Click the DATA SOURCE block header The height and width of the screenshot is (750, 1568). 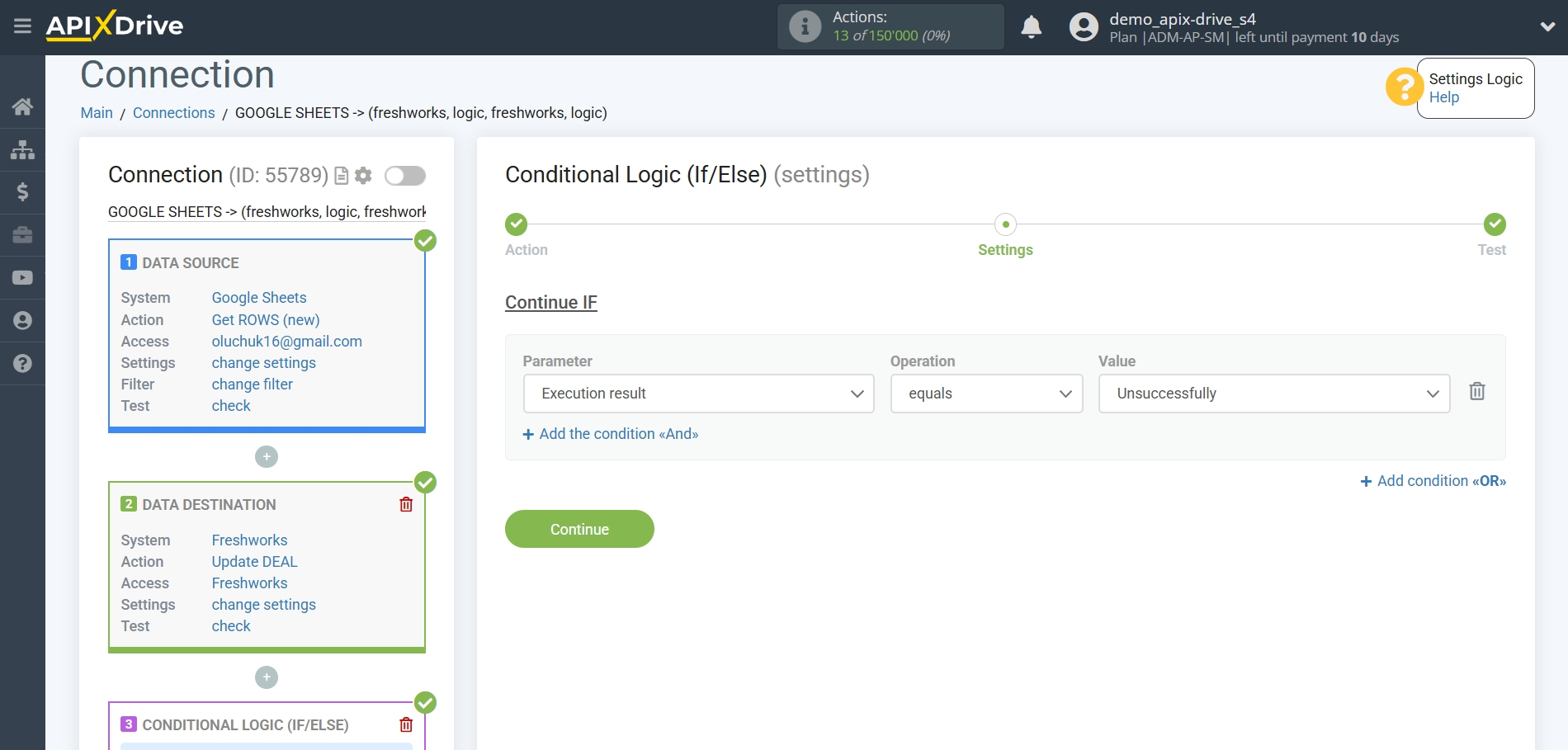pos(190,263)
